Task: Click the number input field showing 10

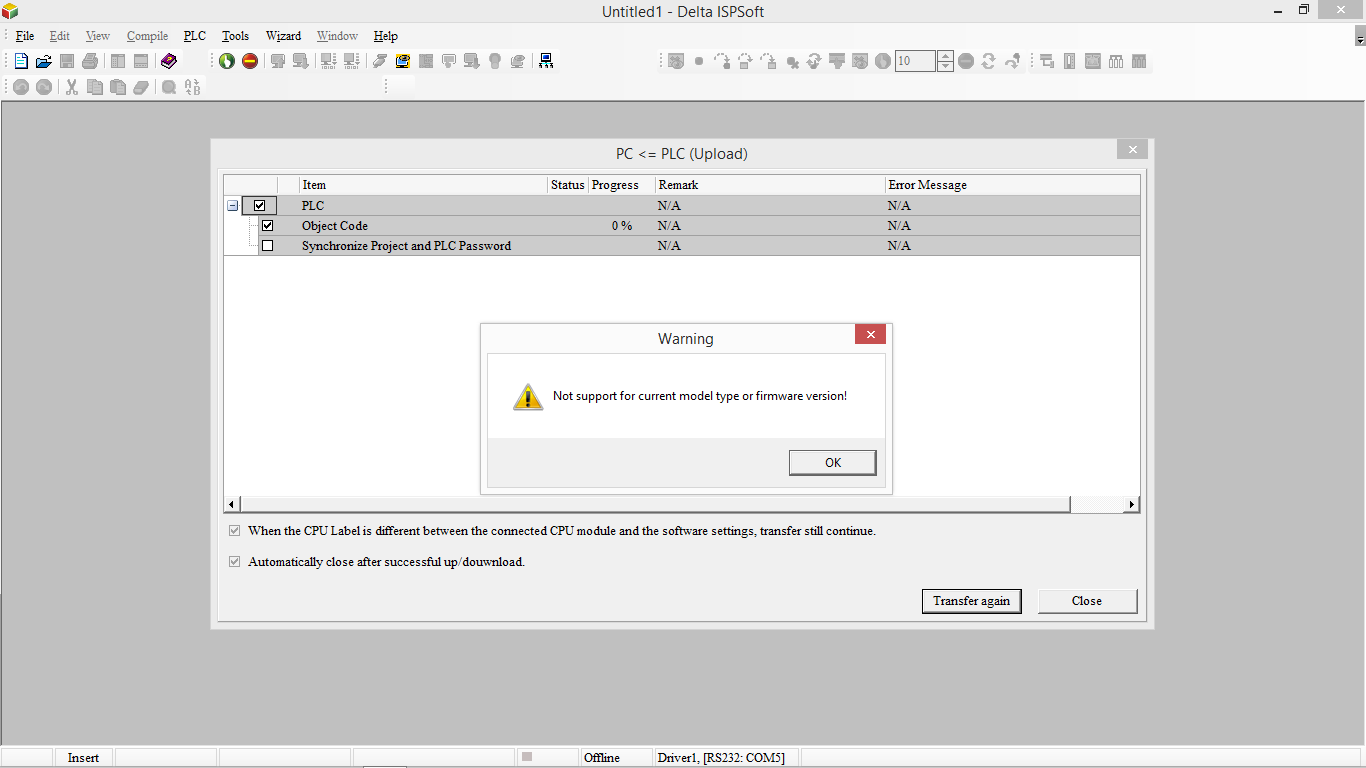Action: 915,61
